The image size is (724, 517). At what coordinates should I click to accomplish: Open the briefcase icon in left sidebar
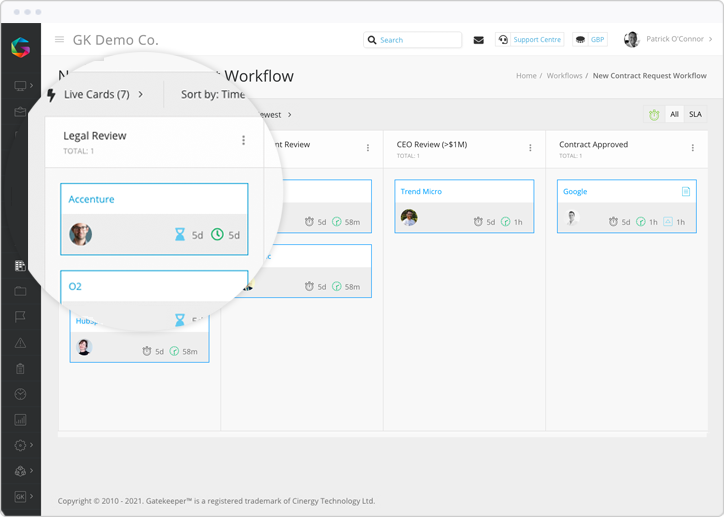[20, 111]
